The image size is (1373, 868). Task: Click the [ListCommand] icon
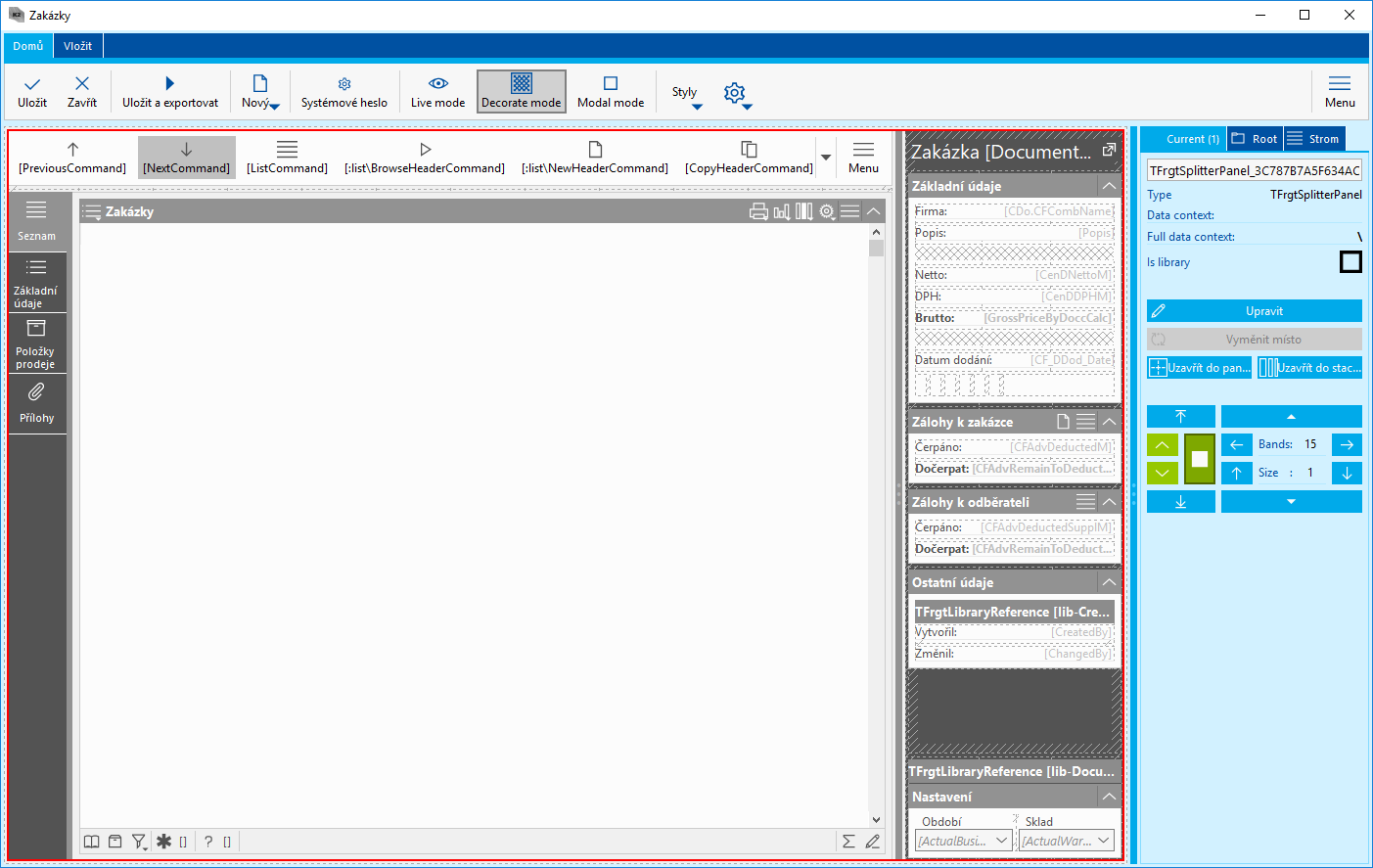pyautogui.click(x=287, y=150)
